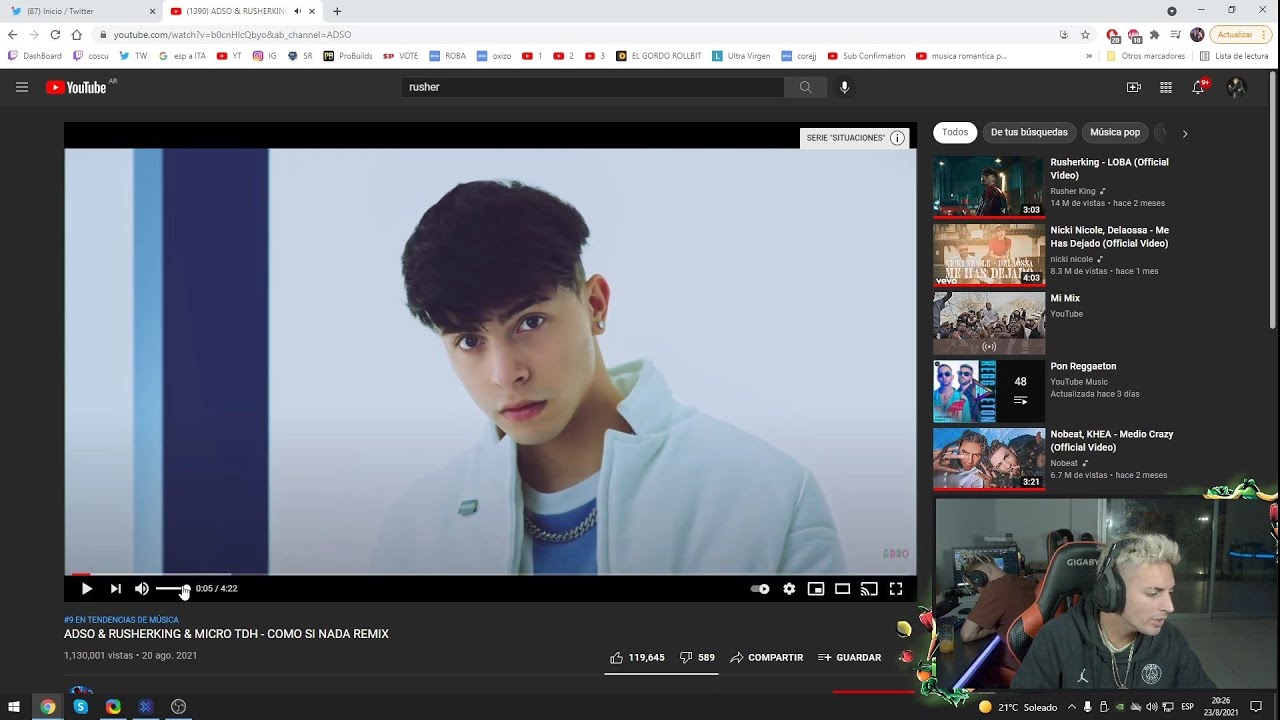
Task: Open the Mi Mix playlist thumbnail
Action: [x=989, y=322]
